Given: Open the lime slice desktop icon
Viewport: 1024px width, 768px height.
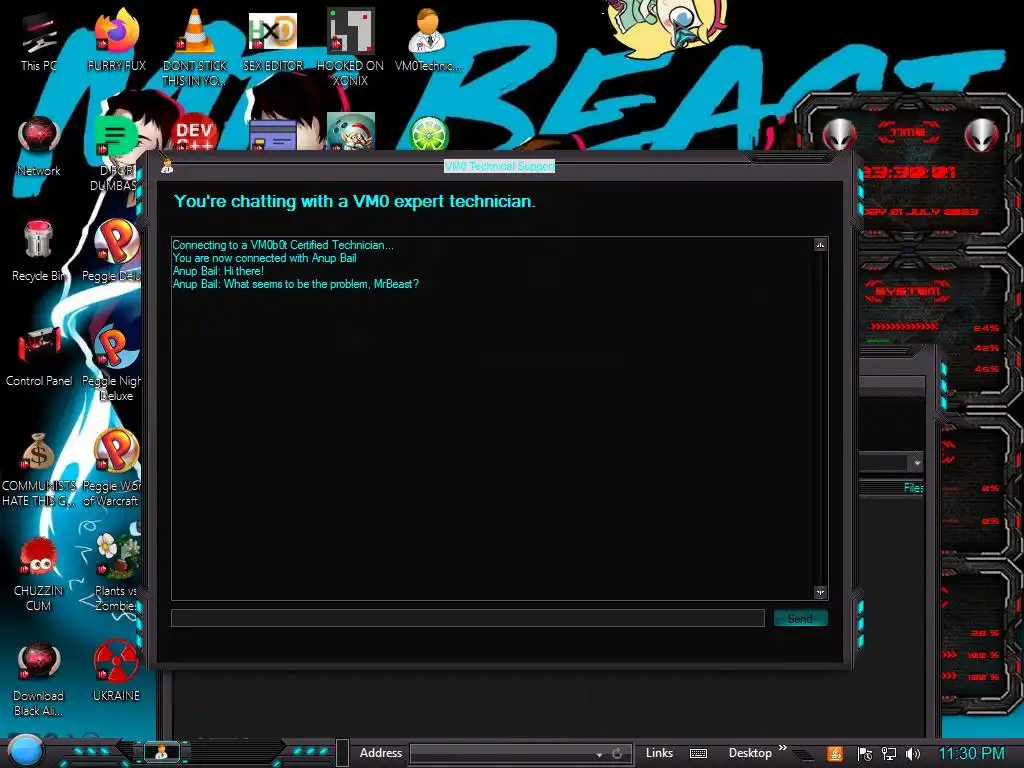Looking at the screenshot, I should [x=428, y=133].
